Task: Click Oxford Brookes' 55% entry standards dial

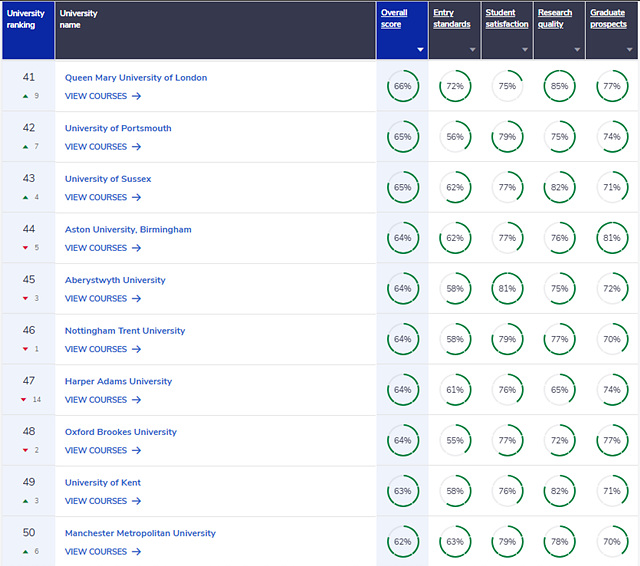Action: pos(455,440)
